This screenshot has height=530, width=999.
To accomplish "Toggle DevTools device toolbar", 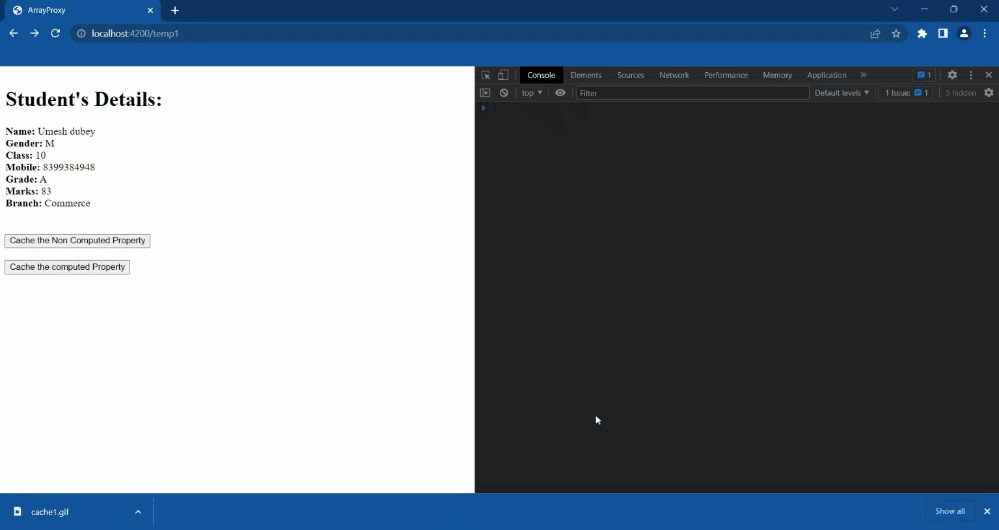I will pyautogui.click(x=503, y=75).
